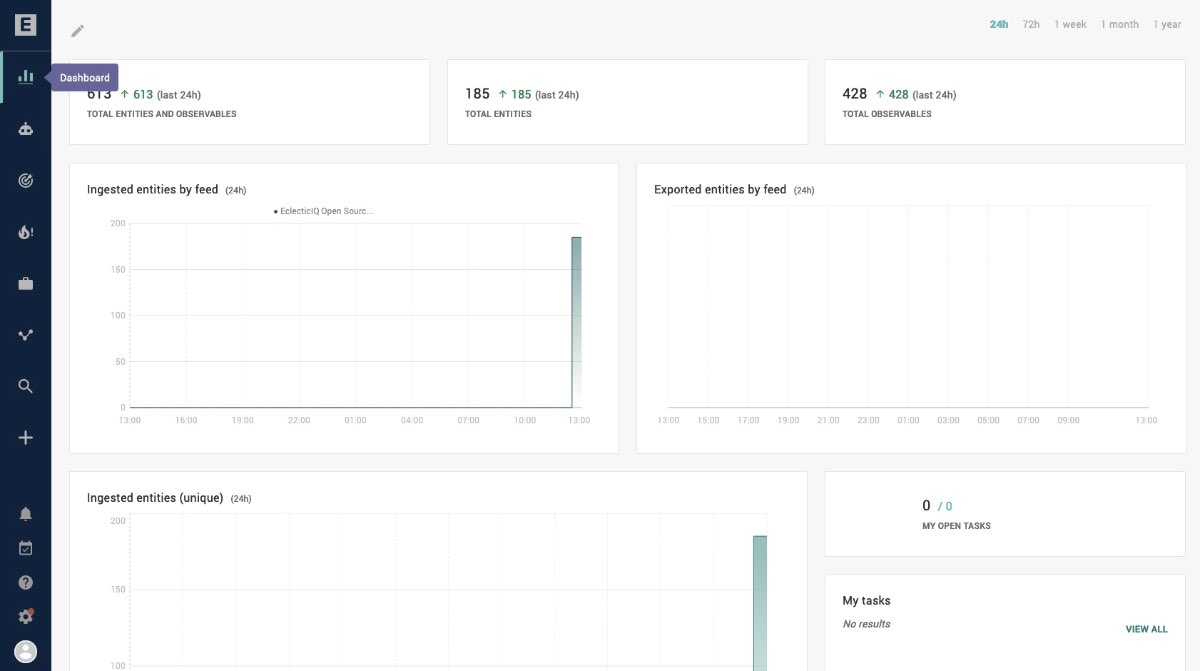Open notifications bell icon
1200x671 pixels.
click(26, 514)
